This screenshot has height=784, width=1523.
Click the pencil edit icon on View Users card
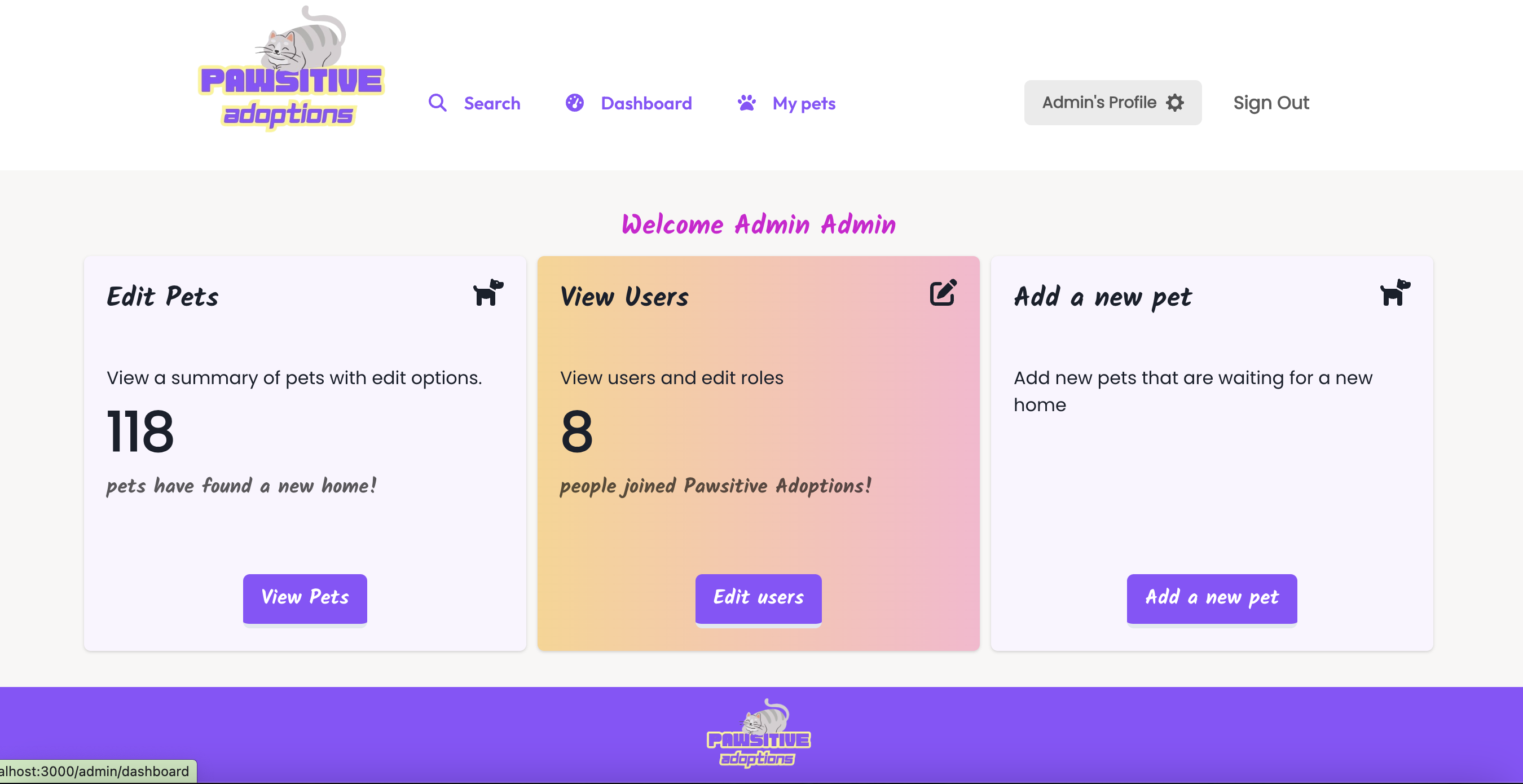click(x=943, y=292)
